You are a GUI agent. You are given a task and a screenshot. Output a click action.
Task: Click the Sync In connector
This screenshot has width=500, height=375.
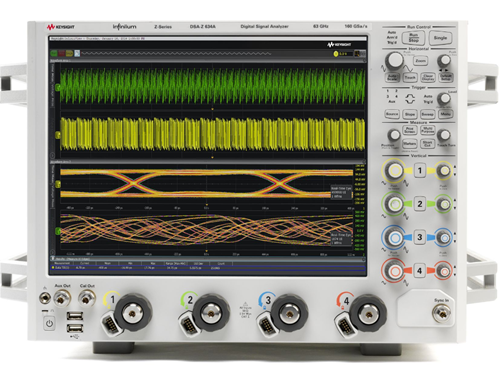[441, 312]
